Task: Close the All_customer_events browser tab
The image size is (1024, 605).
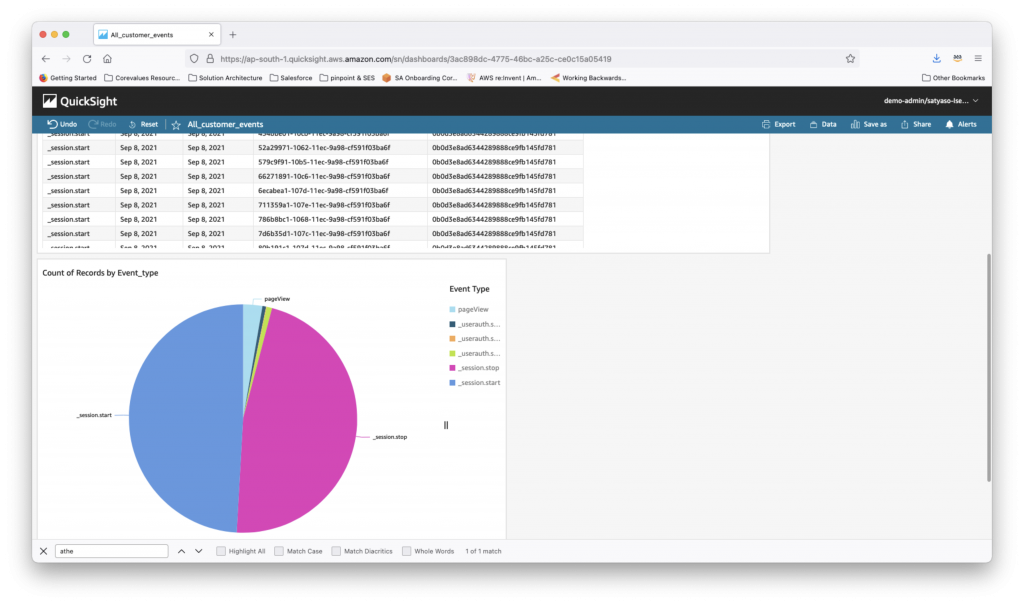Action: click(x=211, y=35)
